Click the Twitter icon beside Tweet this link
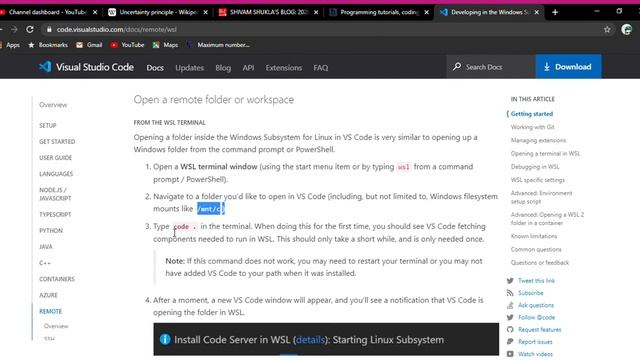 coord(510,281)
